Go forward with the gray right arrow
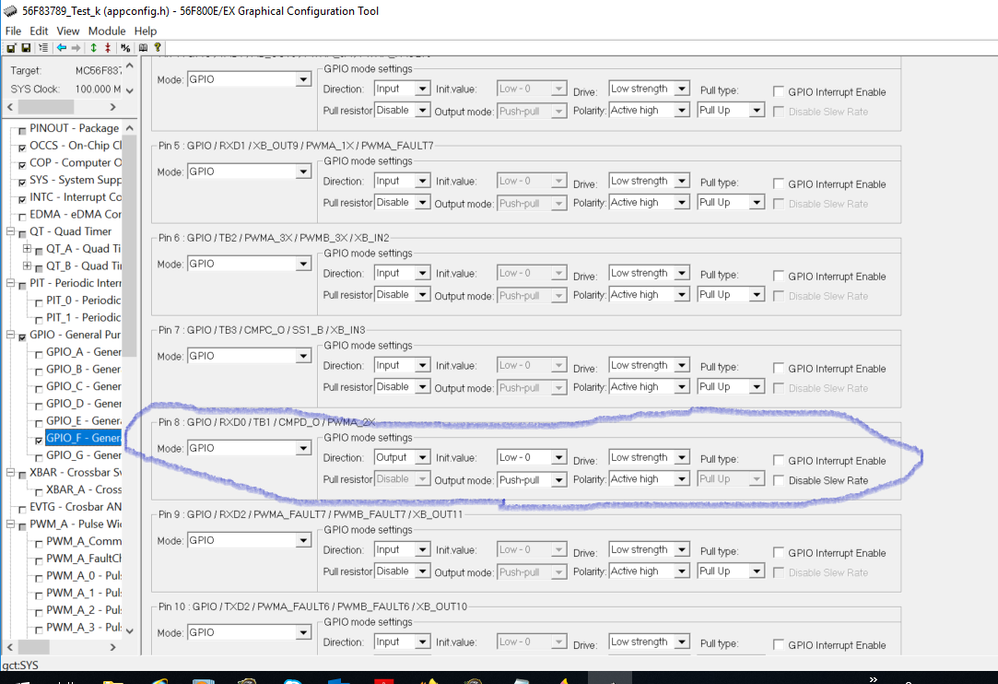The image size is (998, 684). click(x=76, y=48)
